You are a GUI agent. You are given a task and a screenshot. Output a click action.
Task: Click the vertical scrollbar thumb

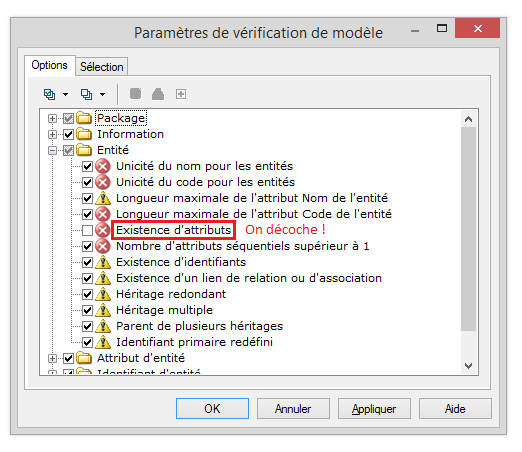click(468, 229)
